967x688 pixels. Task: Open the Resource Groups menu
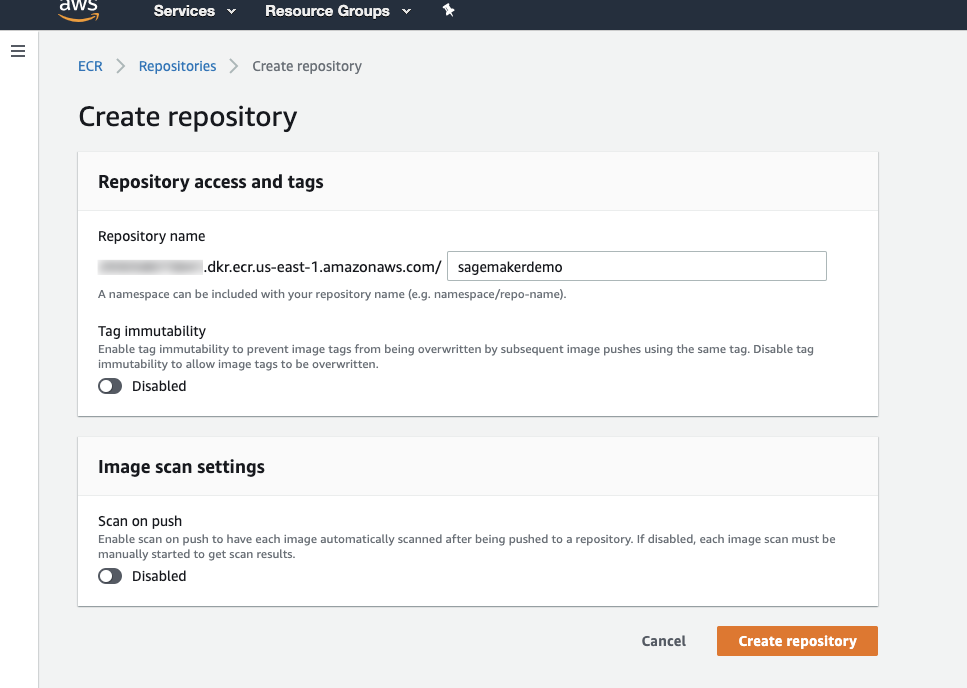[x=327, y=11]
